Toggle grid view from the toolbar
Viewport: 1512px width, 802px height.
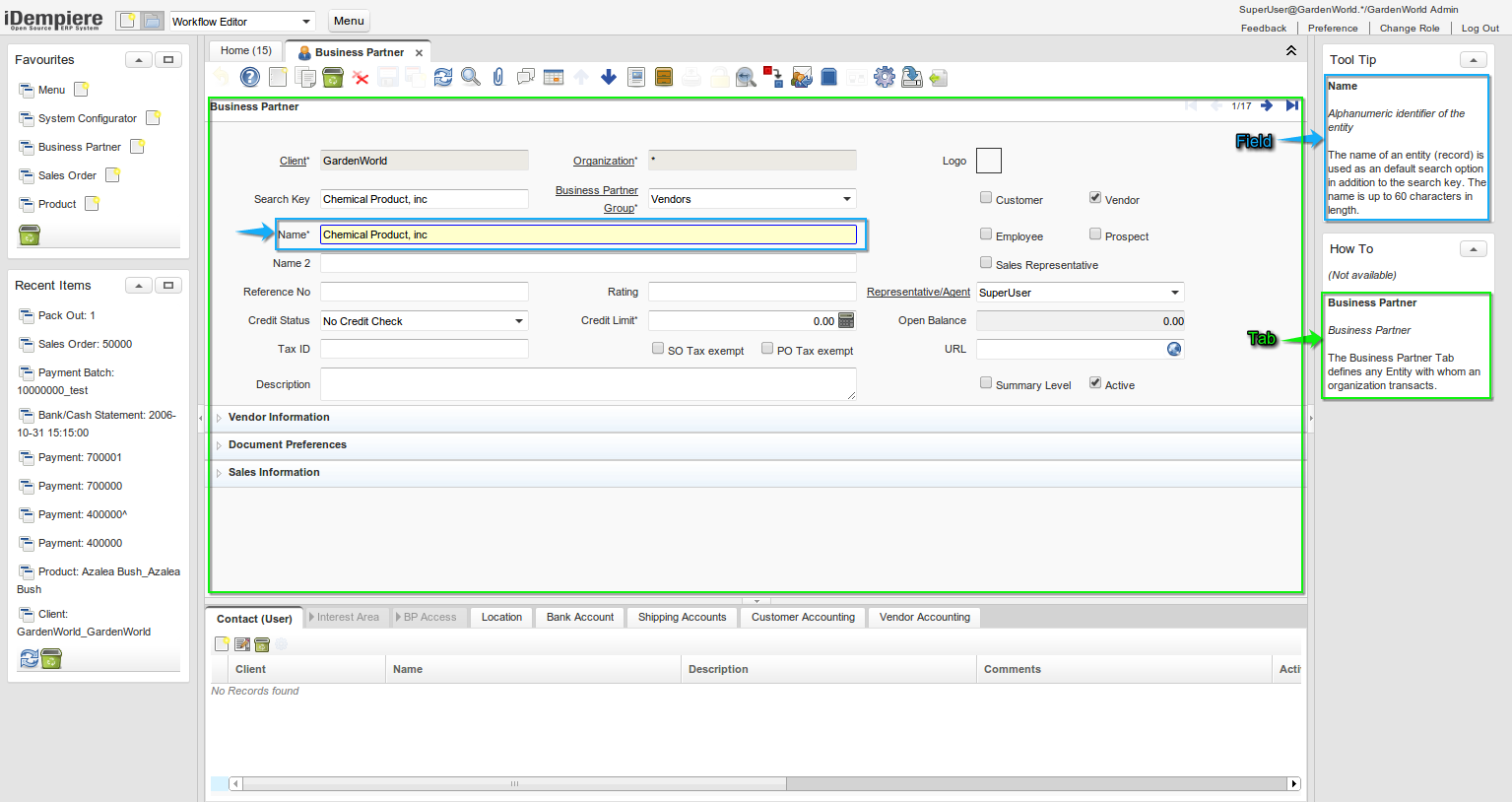(554, 77)
